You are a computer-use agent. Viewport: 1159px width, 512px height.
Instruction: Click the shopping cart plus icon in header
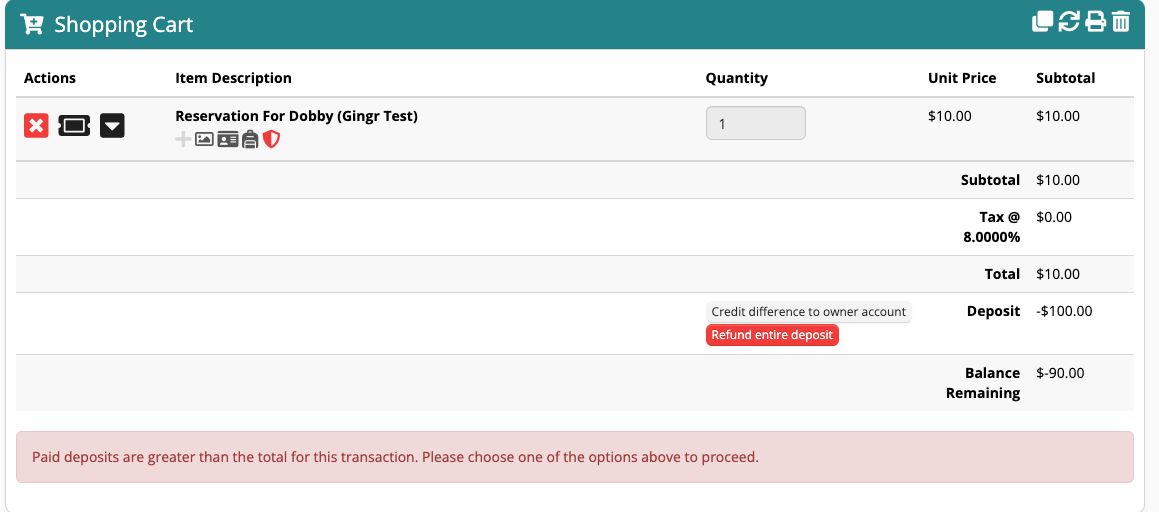tap(32, 24)
